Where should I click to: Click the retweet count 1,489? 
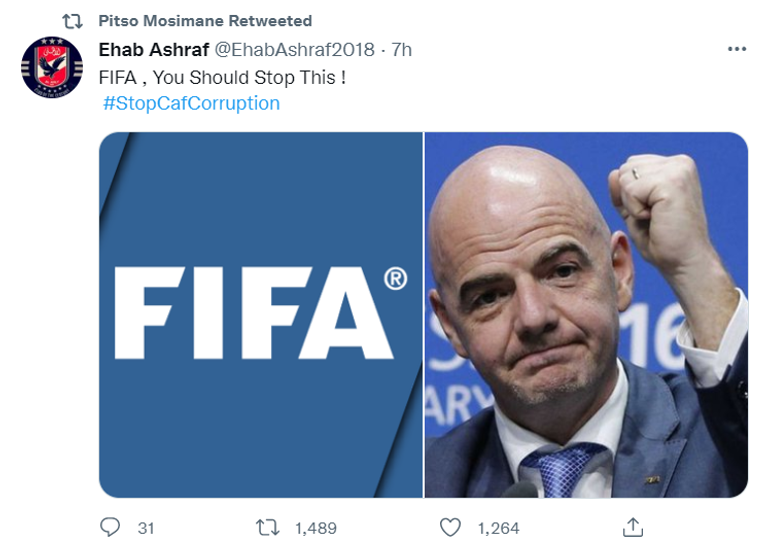click(316, 527)
